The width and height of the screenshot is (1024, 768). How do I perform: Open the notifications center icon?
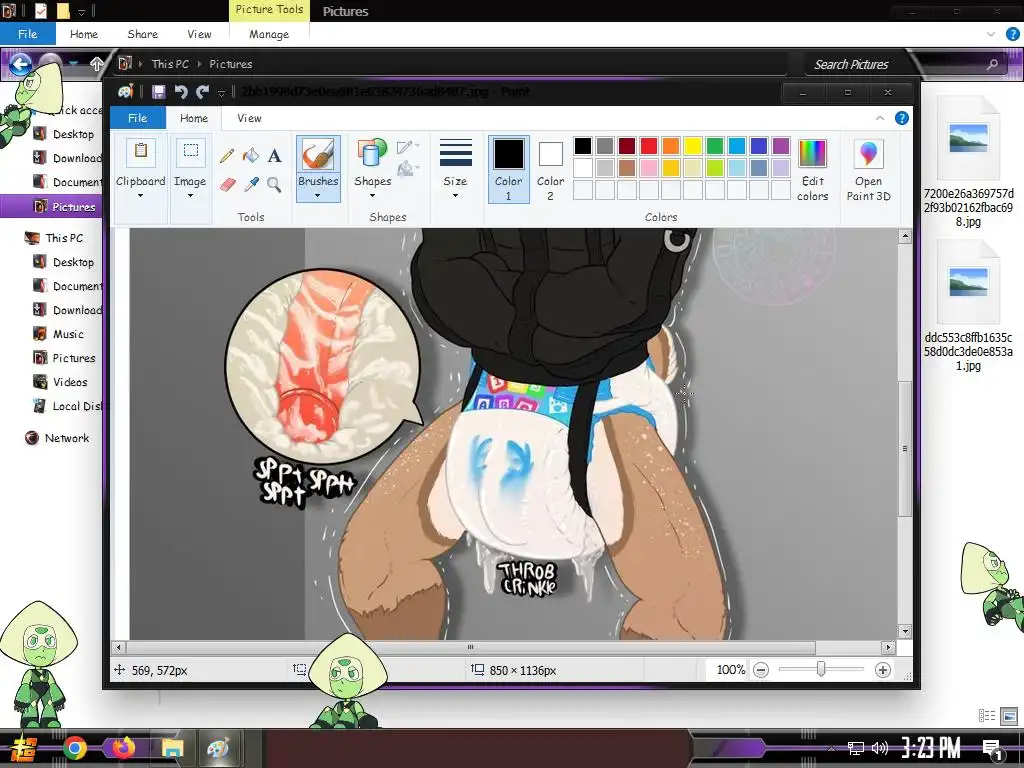pos(993,749)
